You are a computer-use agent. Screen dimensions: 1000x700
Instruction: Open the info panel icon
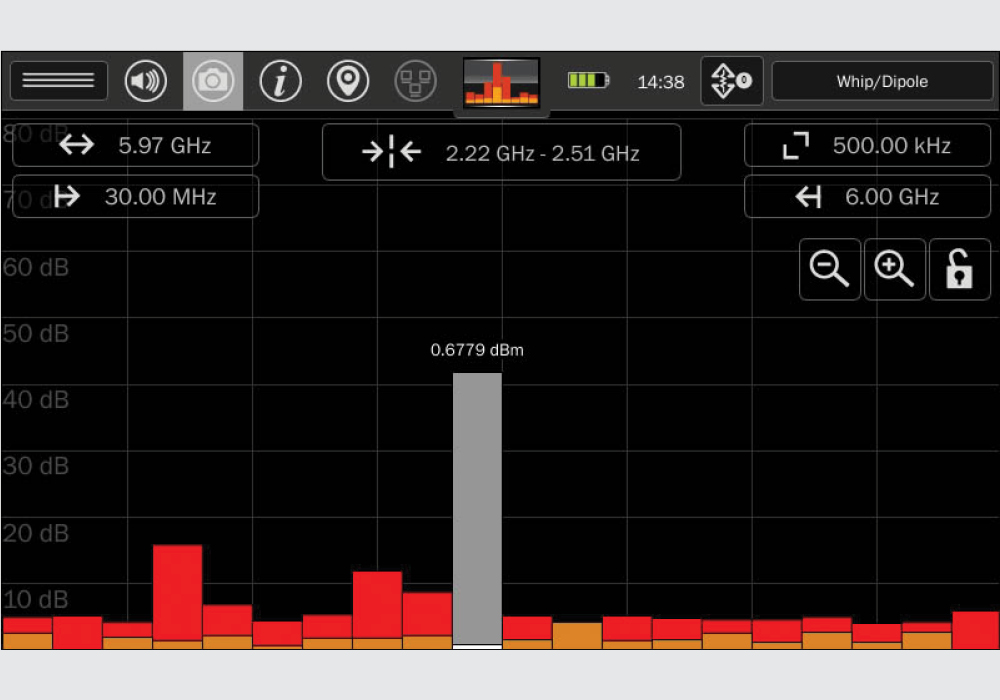pos(281,81)
